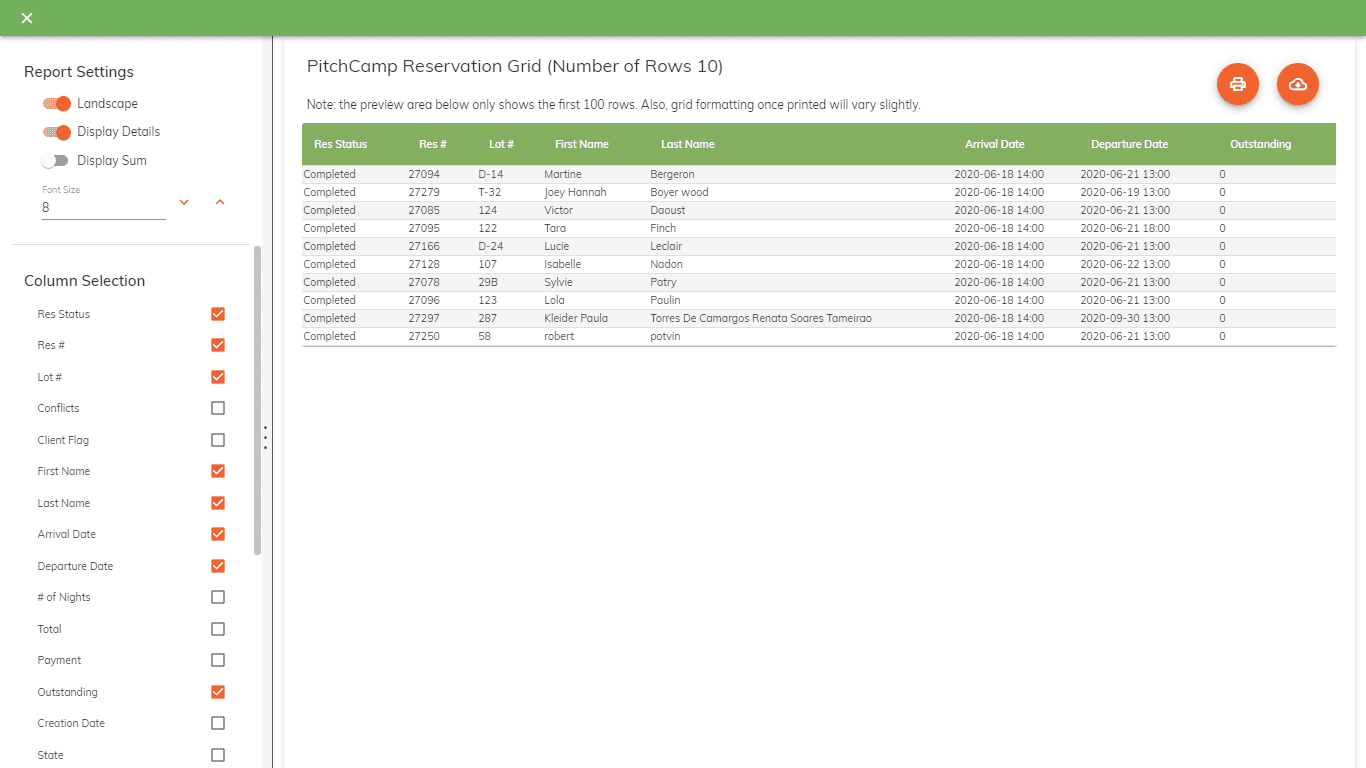Image resolution: width=1366 pixels, height=768 pixels.
Task: Click the PitchCamp Reservation Grid title
Action: click(x=515, y=66)
